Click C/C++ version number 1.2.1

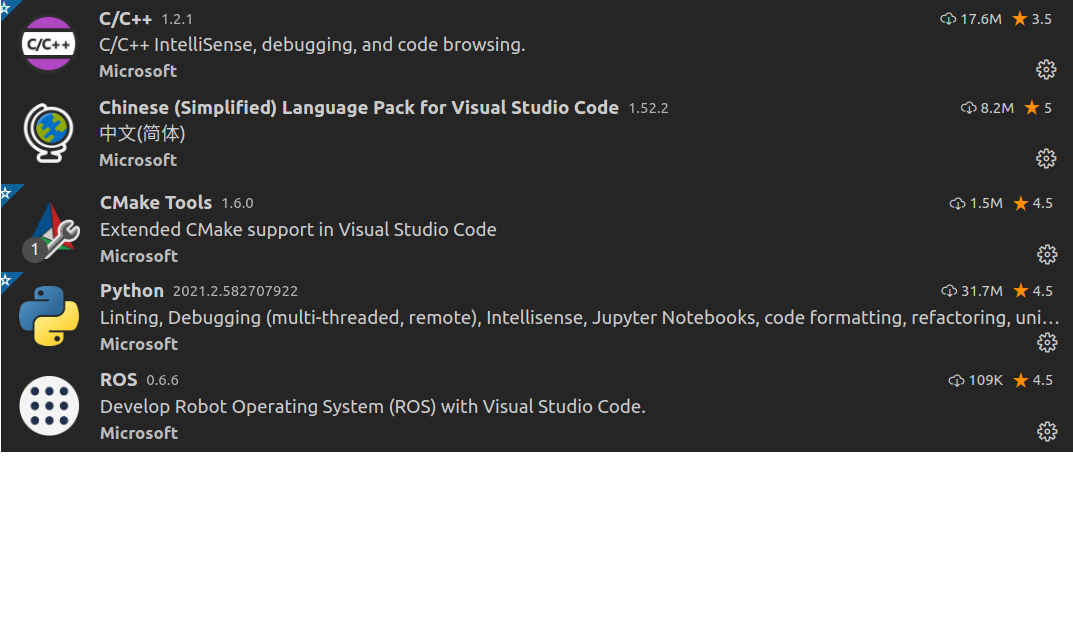[x=177, y=19]
